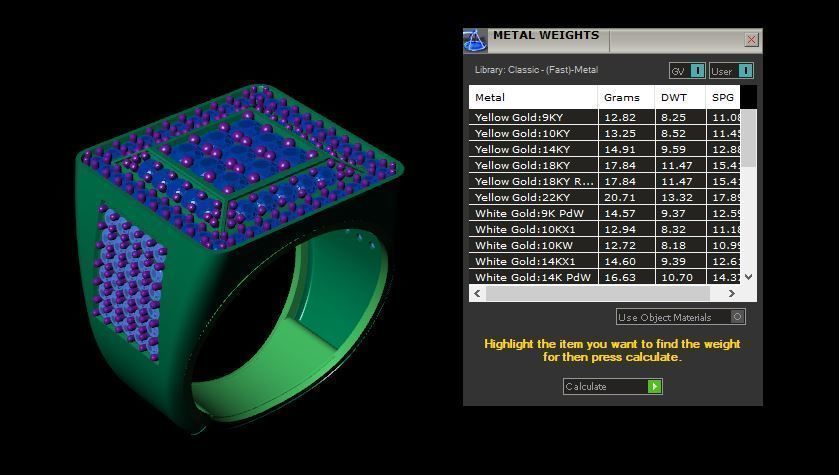Click the vertical scrollbar thumb in metal list
Screen dimensions: 839x475
point(749,139)
